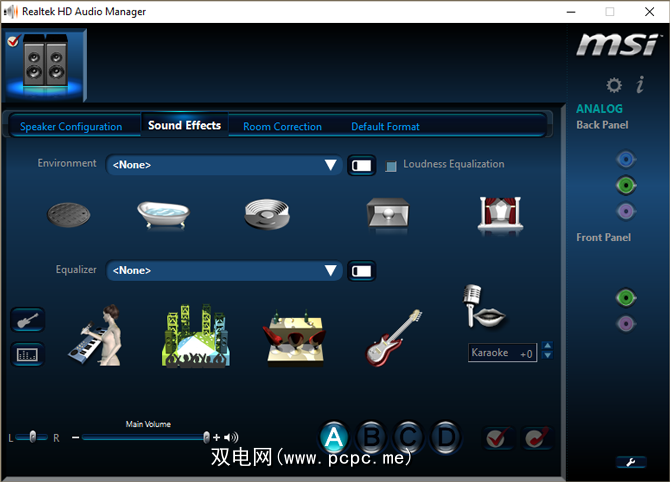Enable Loudness Equalization checkbox
The height and width of the screenshot is (482, 670).
[x=391, y=166]
